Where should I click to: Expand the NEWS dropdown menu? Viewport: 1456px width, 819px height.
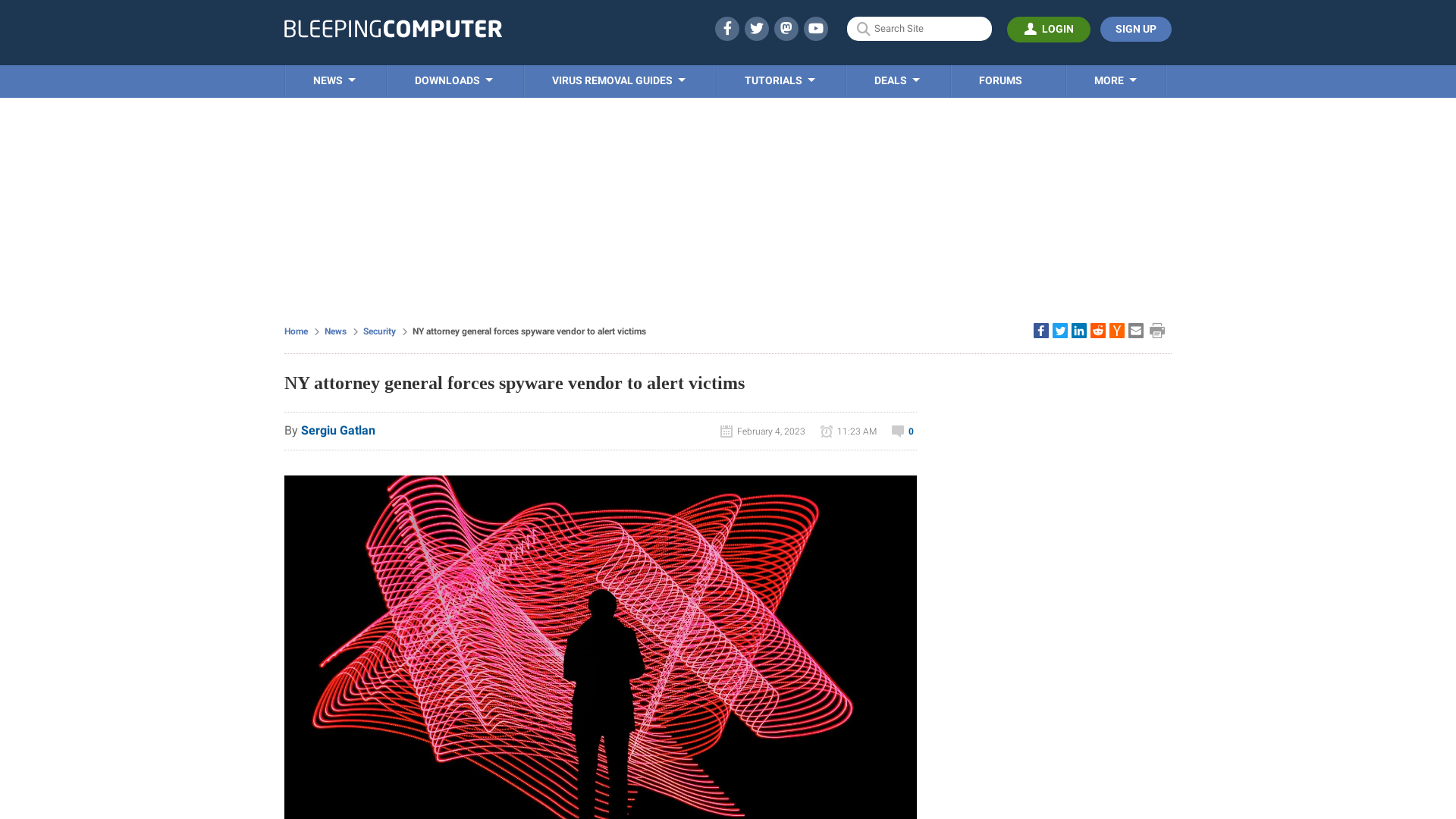click(x=334, y=81)
